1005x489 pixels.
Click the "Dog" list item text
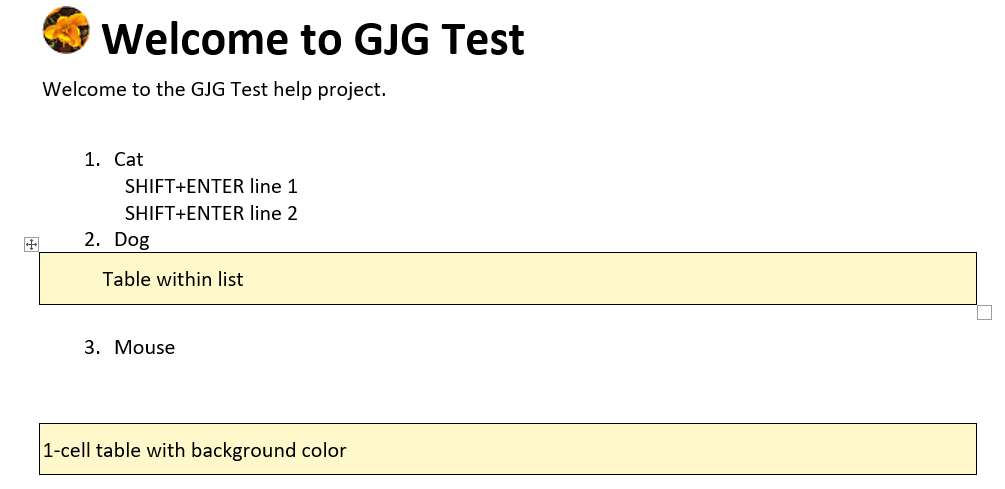click(132, 239)
